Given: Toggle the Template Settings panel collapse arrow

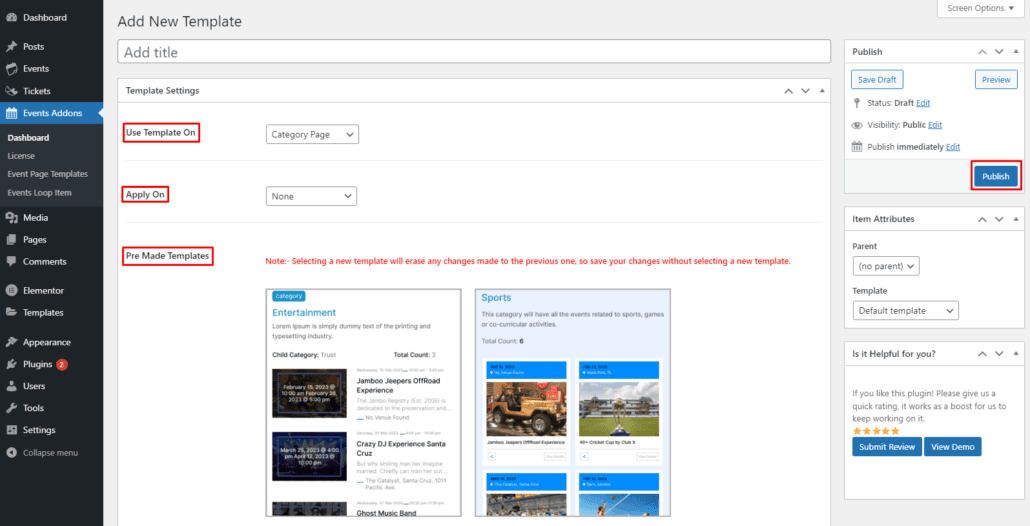Looking at the screenshot, I should pyautogui.click(x=822, y=91).
